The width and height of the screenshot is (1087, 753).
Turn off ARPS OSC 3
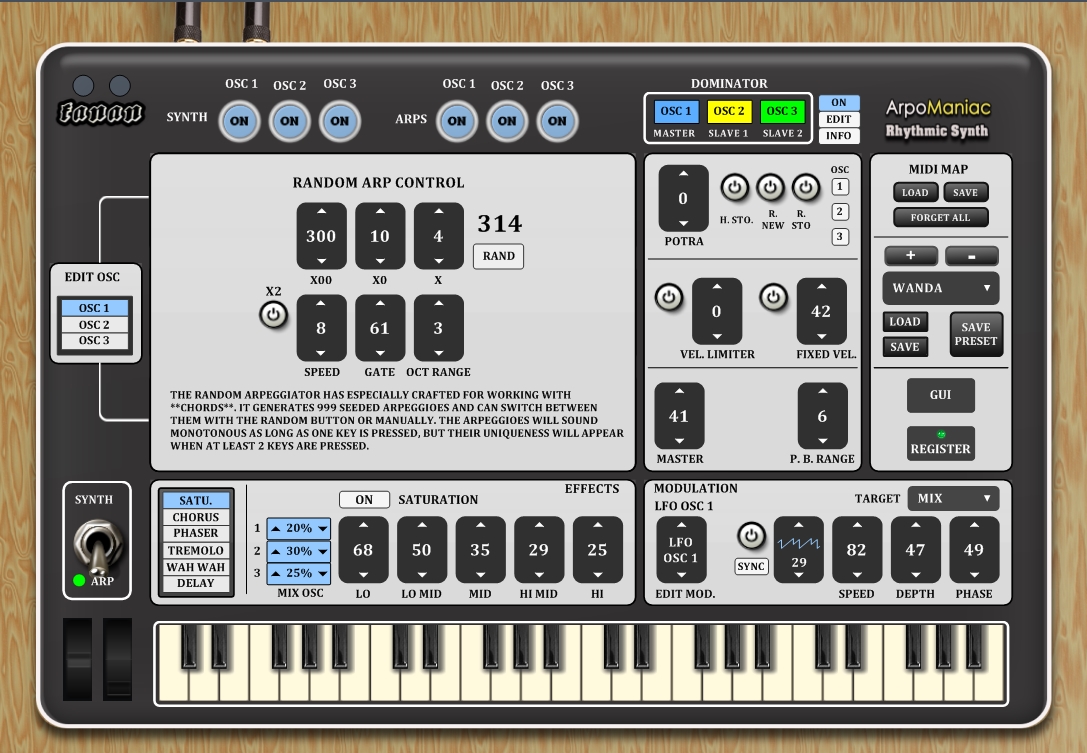tap(557, 121)
